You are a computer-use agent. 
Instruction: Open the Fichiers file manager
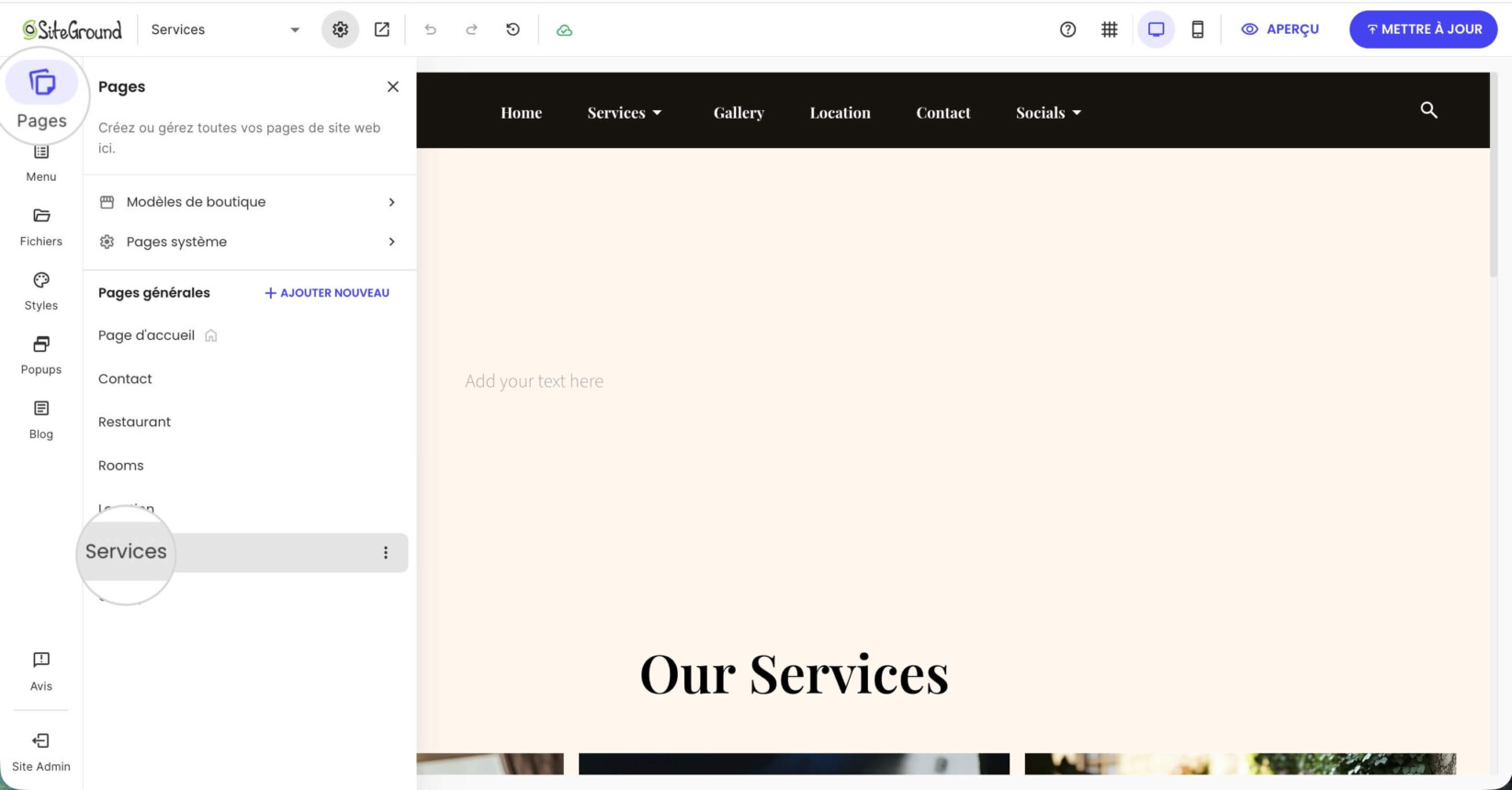pyautogui.click(x=41, y=227)
